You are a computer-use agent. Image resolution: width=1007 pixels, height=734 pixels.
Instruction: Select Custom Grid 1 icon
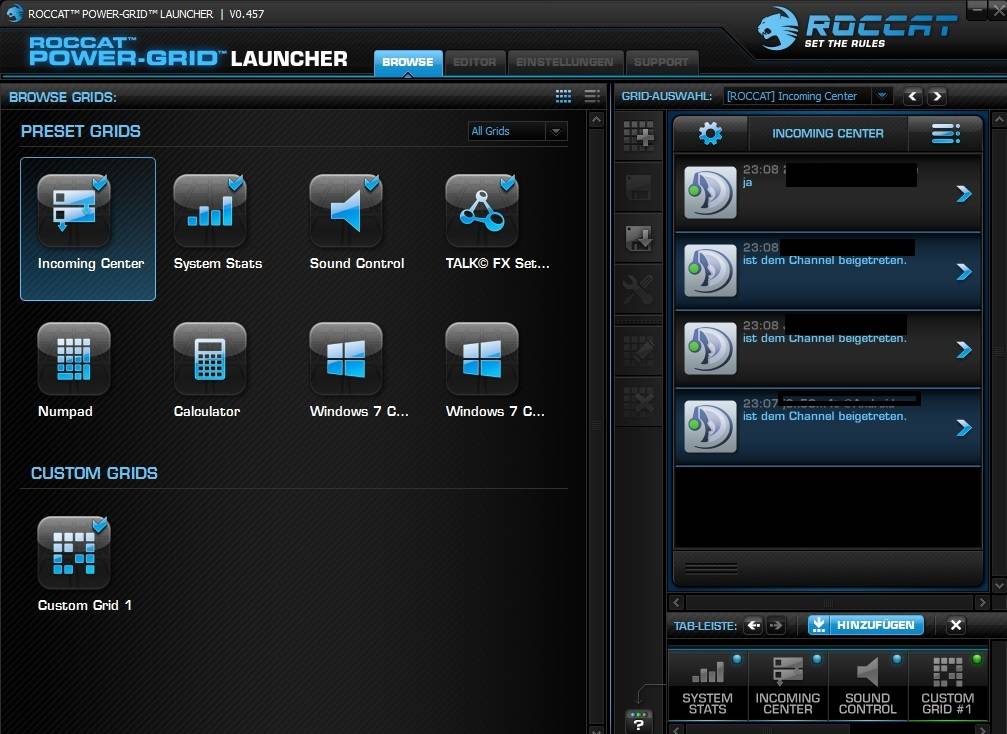pos(74,552)
